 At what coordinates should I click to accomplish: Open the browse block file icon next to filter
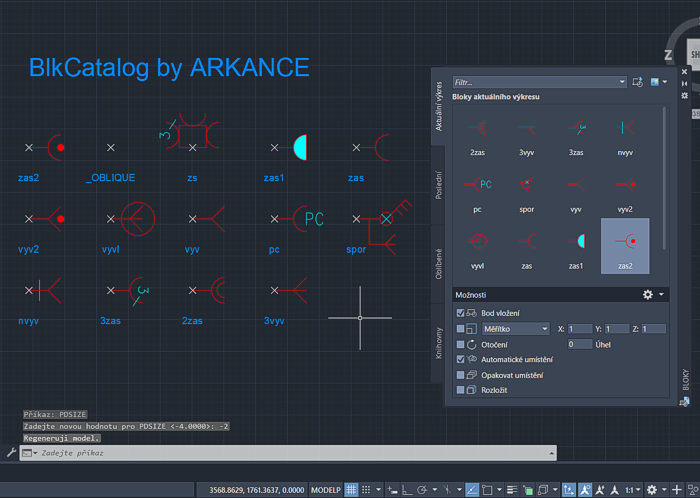(x=638, y=82)
